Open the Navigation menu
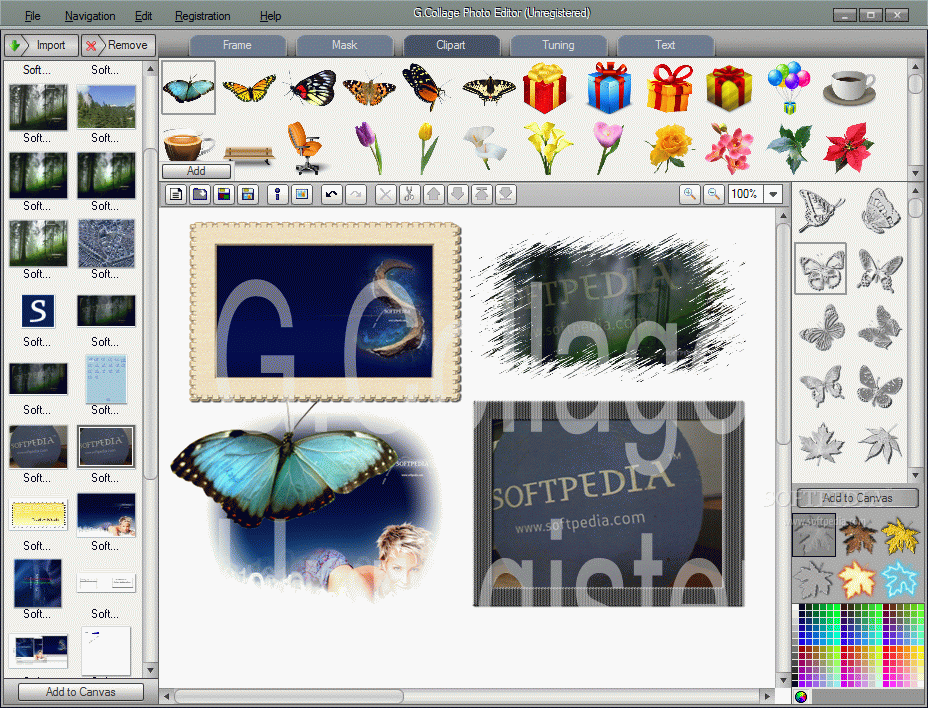The width and height of the screenshot is (928, 708). point(90,16)
